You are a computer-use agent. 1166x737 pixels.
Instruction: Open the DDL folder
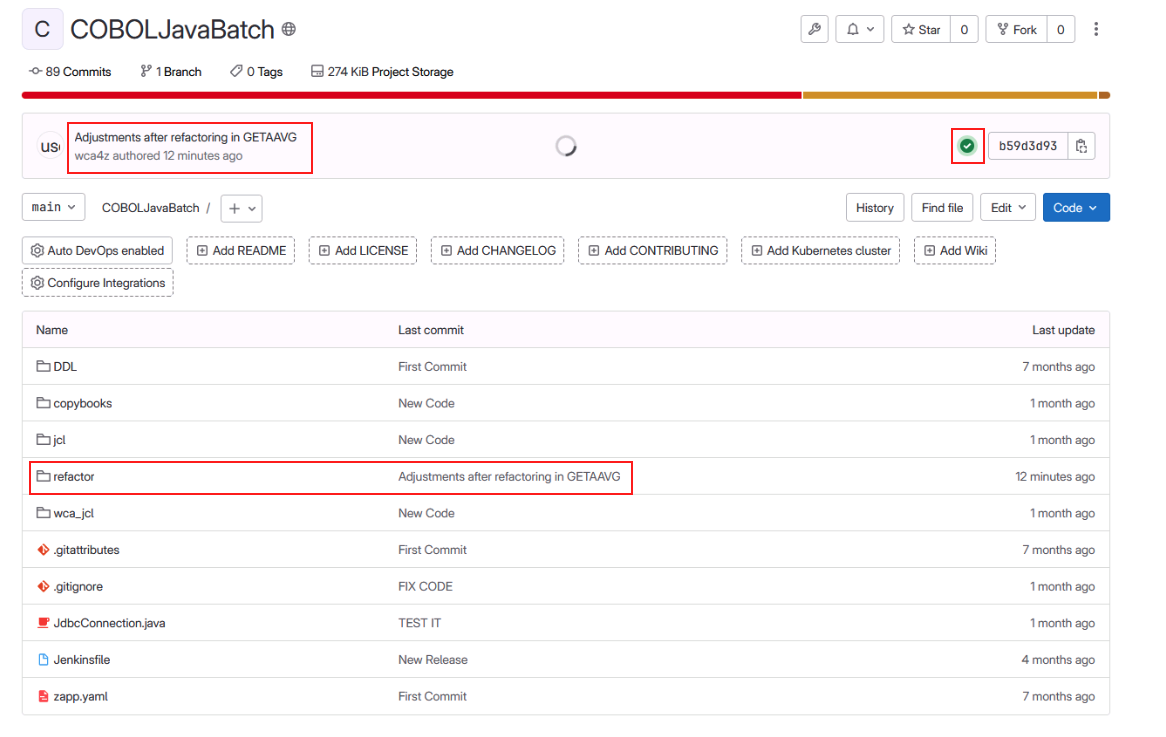65,367
